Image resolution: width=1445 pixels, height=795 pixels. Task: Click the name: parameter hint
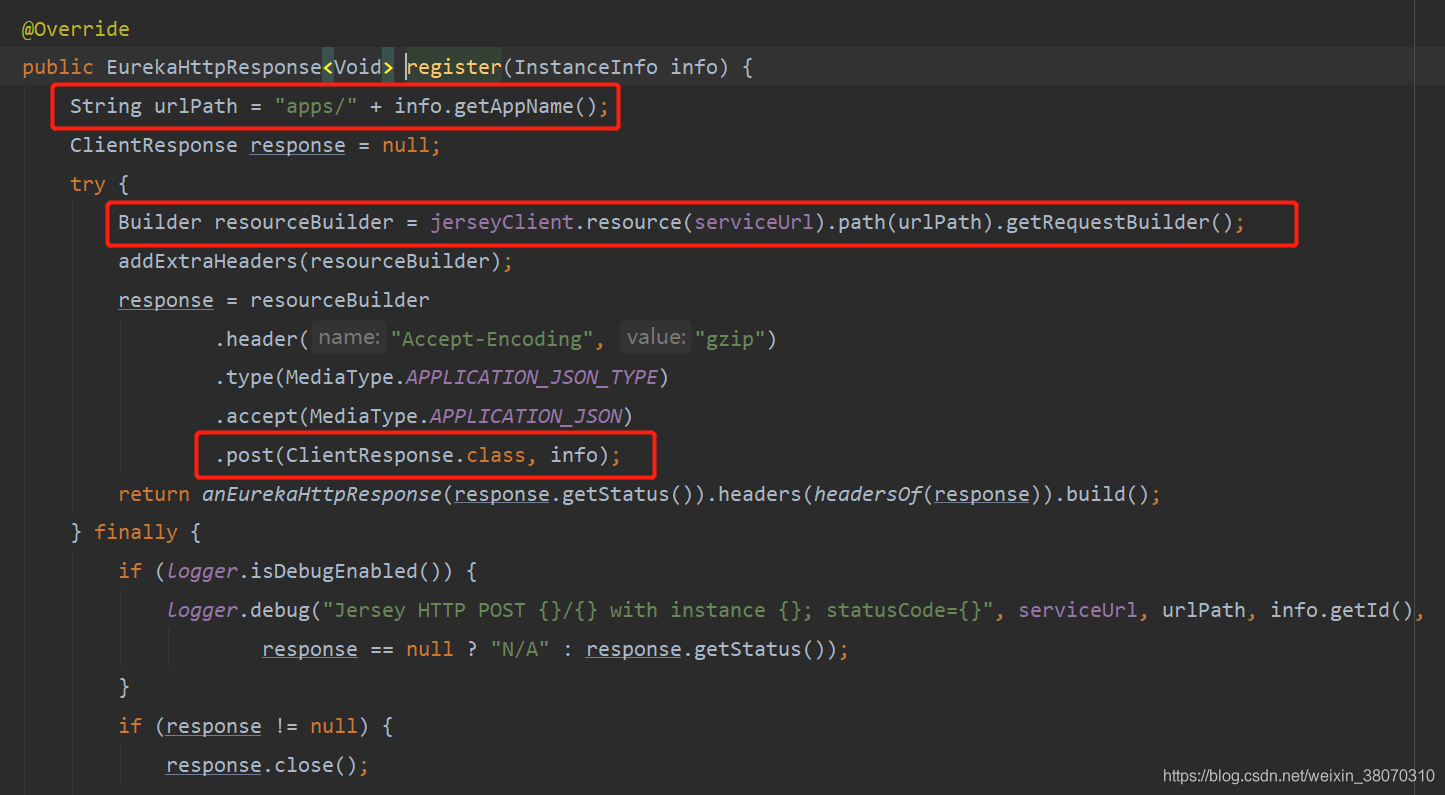tap(347, 338)
